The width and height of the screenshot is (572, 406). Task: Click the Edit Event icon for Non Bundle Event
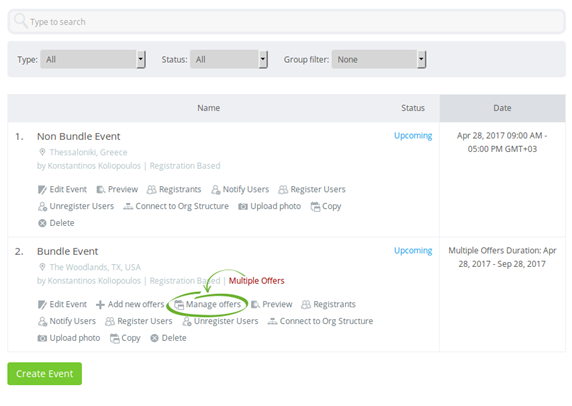click(42, 190)
